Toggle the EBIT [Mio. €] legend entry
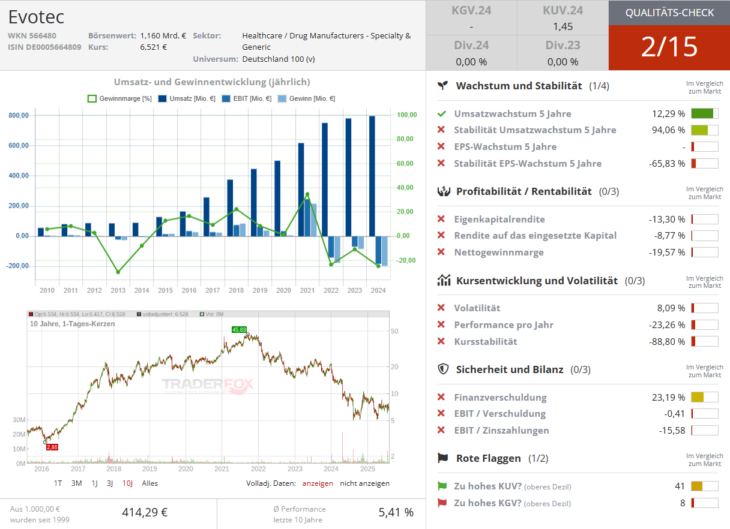This screenshot has height=529, width=730. 247,99
